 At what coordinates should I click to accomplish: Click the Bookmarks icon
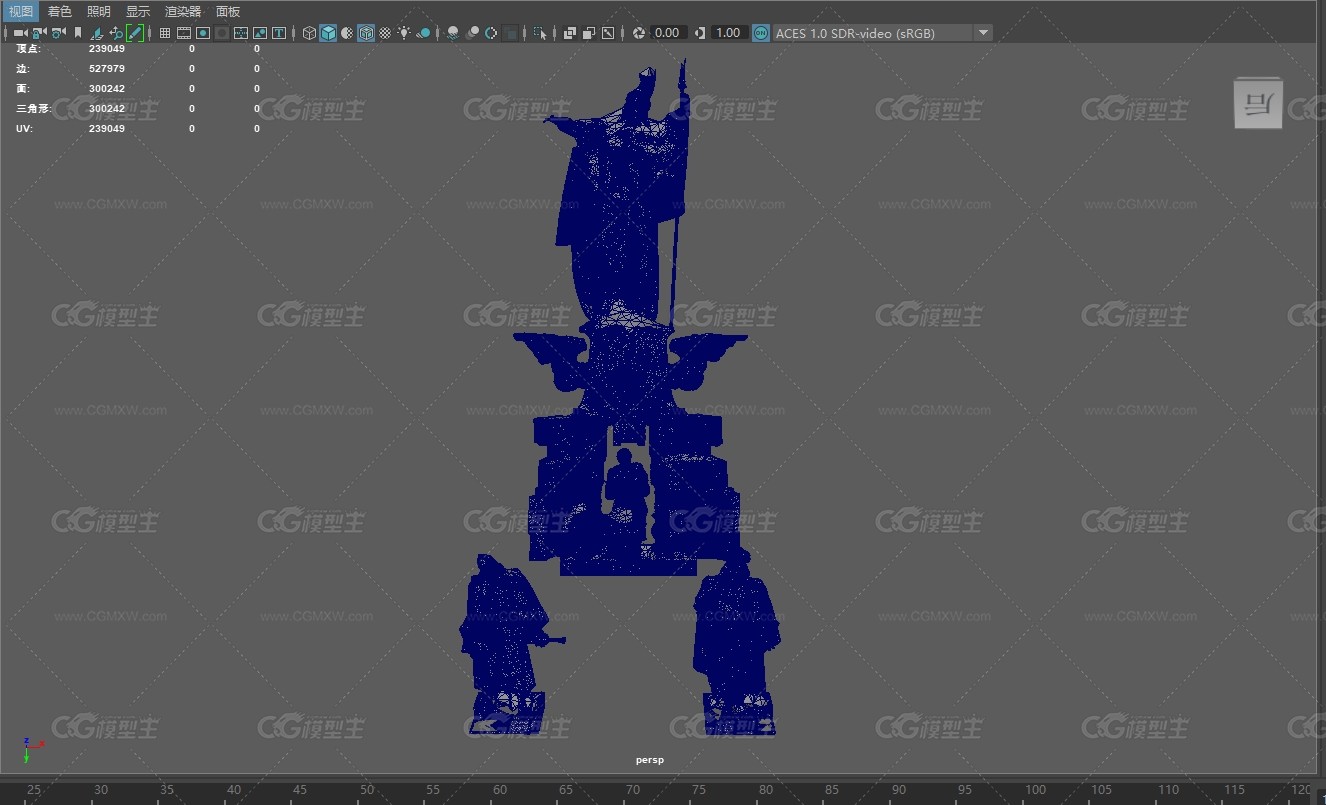point(78,33)
